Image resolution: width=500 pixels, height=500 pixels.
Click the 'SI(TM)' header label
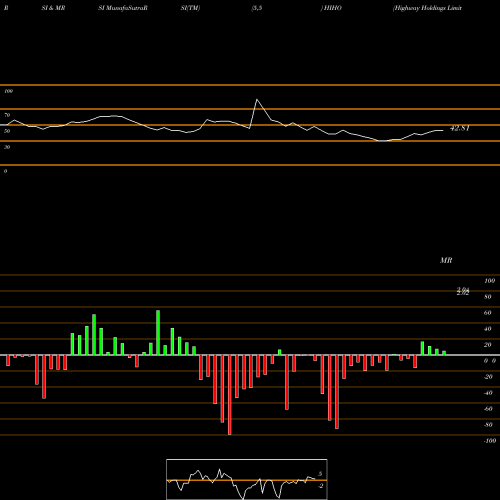(x=190, y=8)
